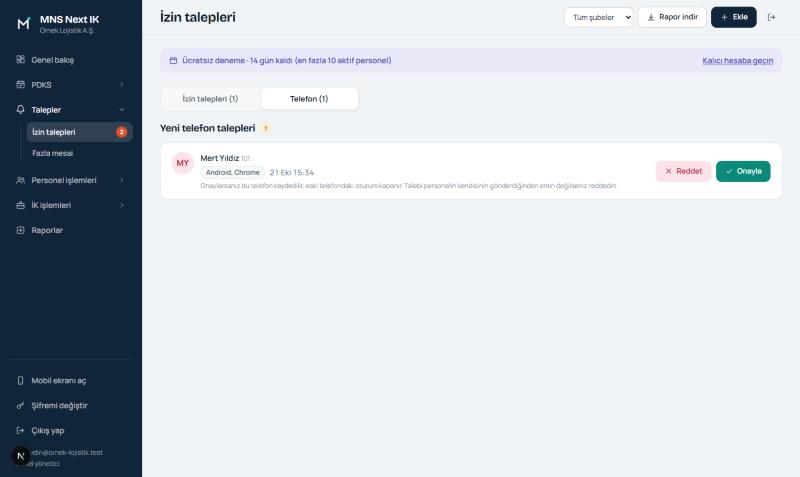Screen dimensions: 800x477
Task: Click the yellow count badge beside Yeni telefon talepleri
Action: [265, 128]
